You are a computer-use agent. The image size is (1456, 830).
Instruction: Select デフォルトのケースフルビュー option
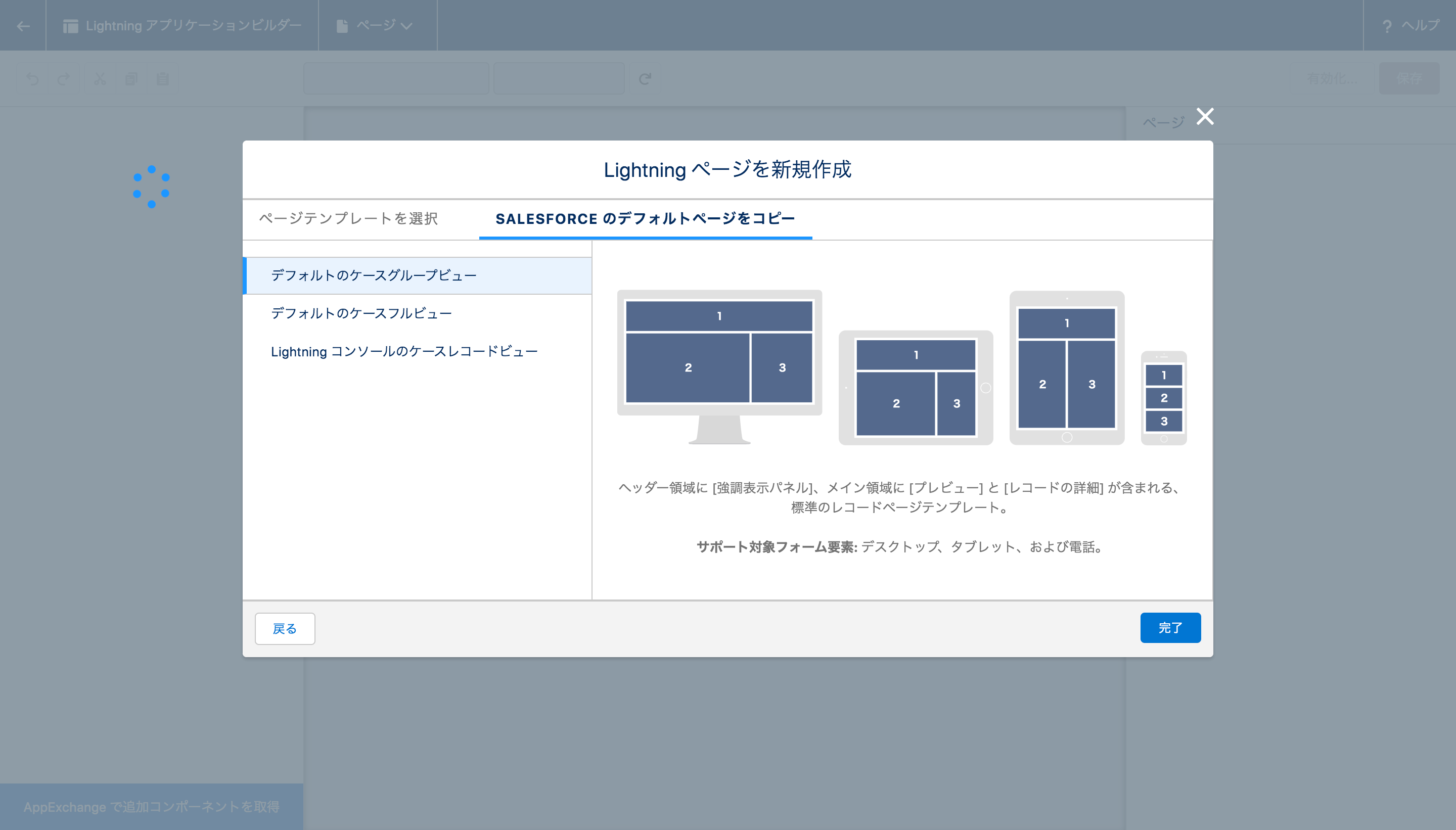[x=361, y=313]
